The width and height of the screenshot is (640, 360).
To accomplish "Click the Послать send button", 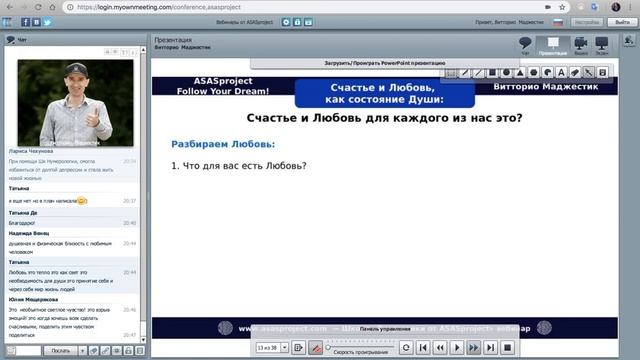I will pyautogui.click(x=61, y=351).
